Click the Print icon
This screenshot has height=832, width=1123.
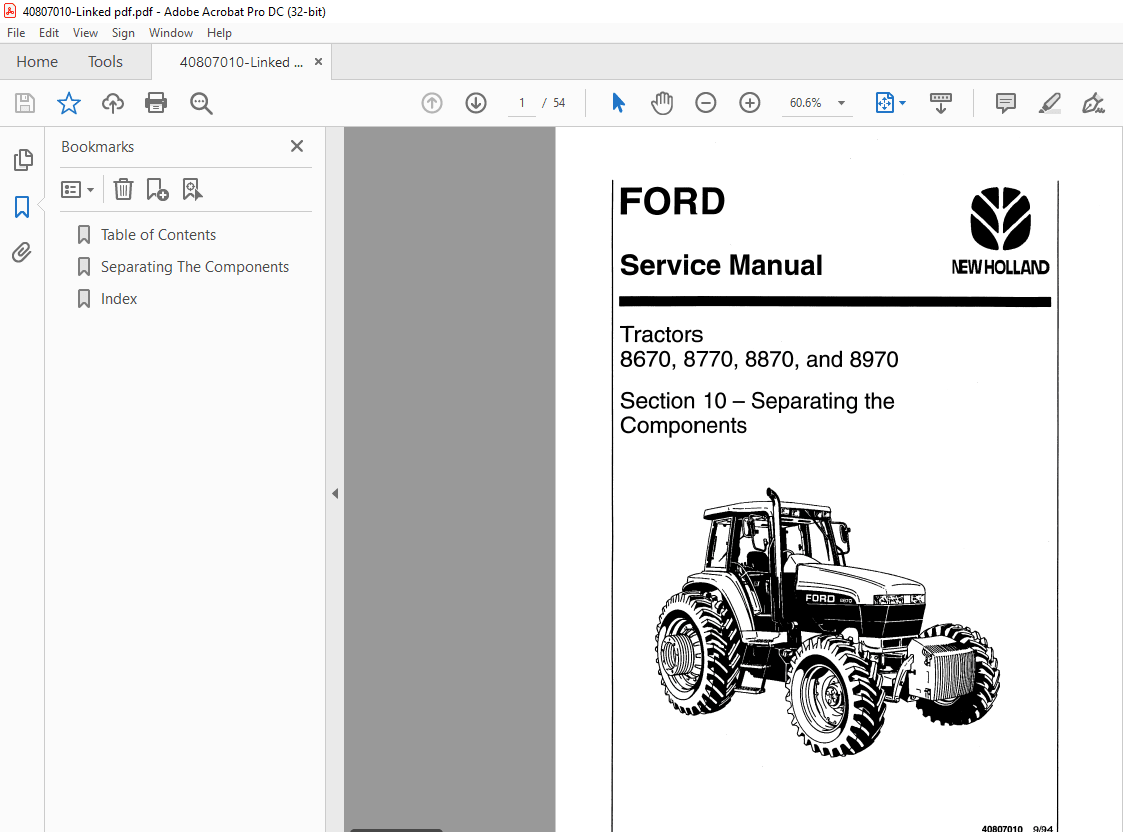tap(156, 102)
